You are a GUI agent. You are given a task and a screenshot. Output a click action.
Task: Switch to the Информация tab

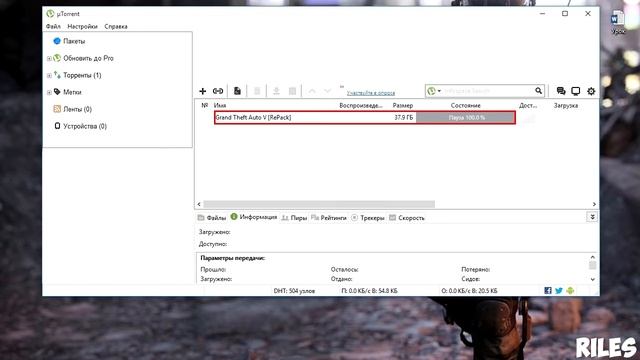[254, 217]
